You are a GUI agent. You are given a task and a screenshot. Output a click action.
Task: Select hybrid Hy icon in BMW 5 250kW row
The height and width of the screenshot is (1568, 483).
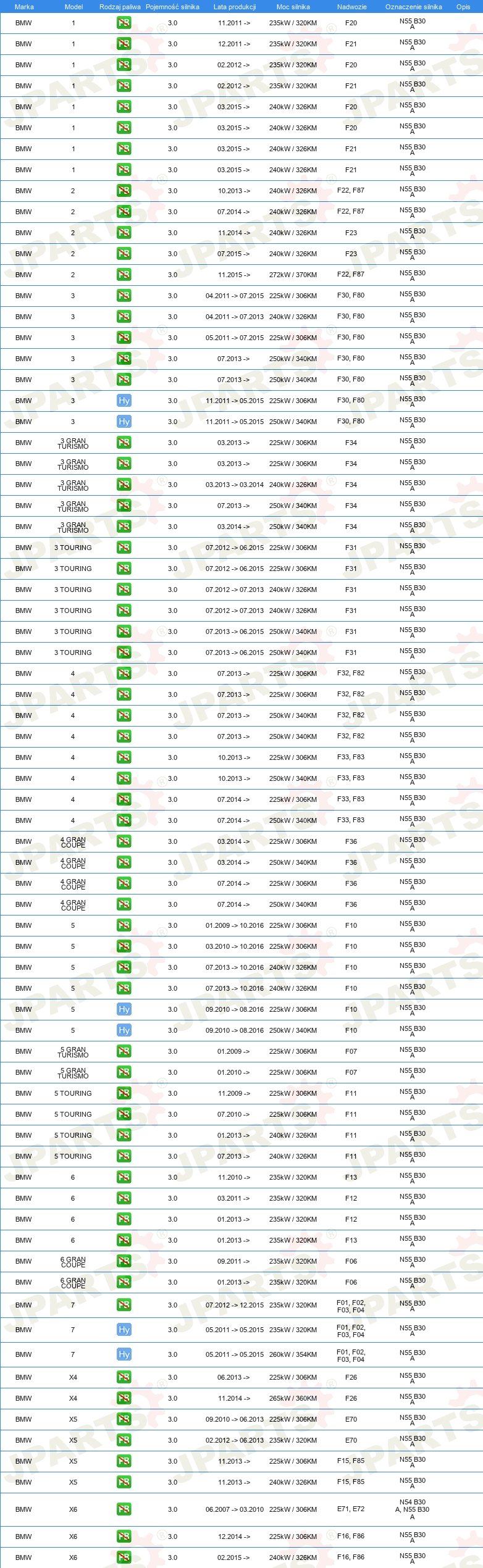[124, 1030]
